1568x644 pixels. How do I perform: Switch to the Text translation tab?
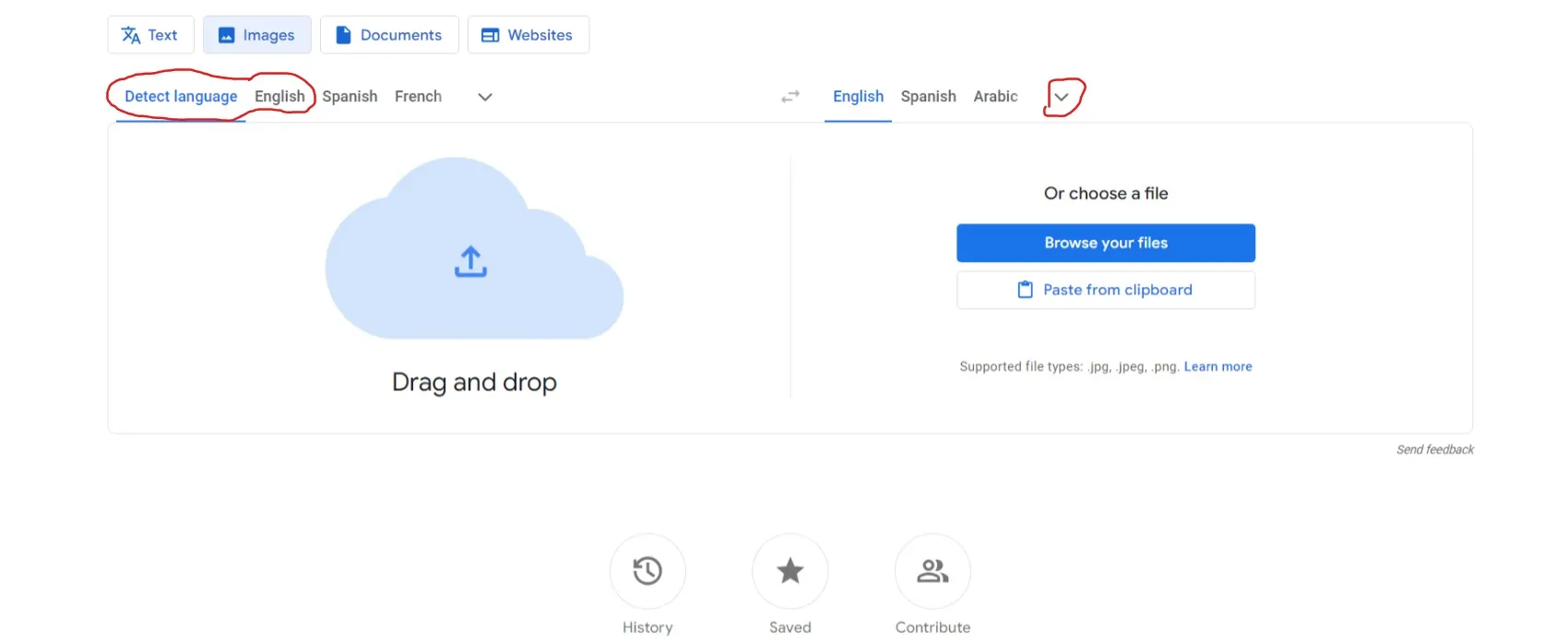(x=150, y=35)
